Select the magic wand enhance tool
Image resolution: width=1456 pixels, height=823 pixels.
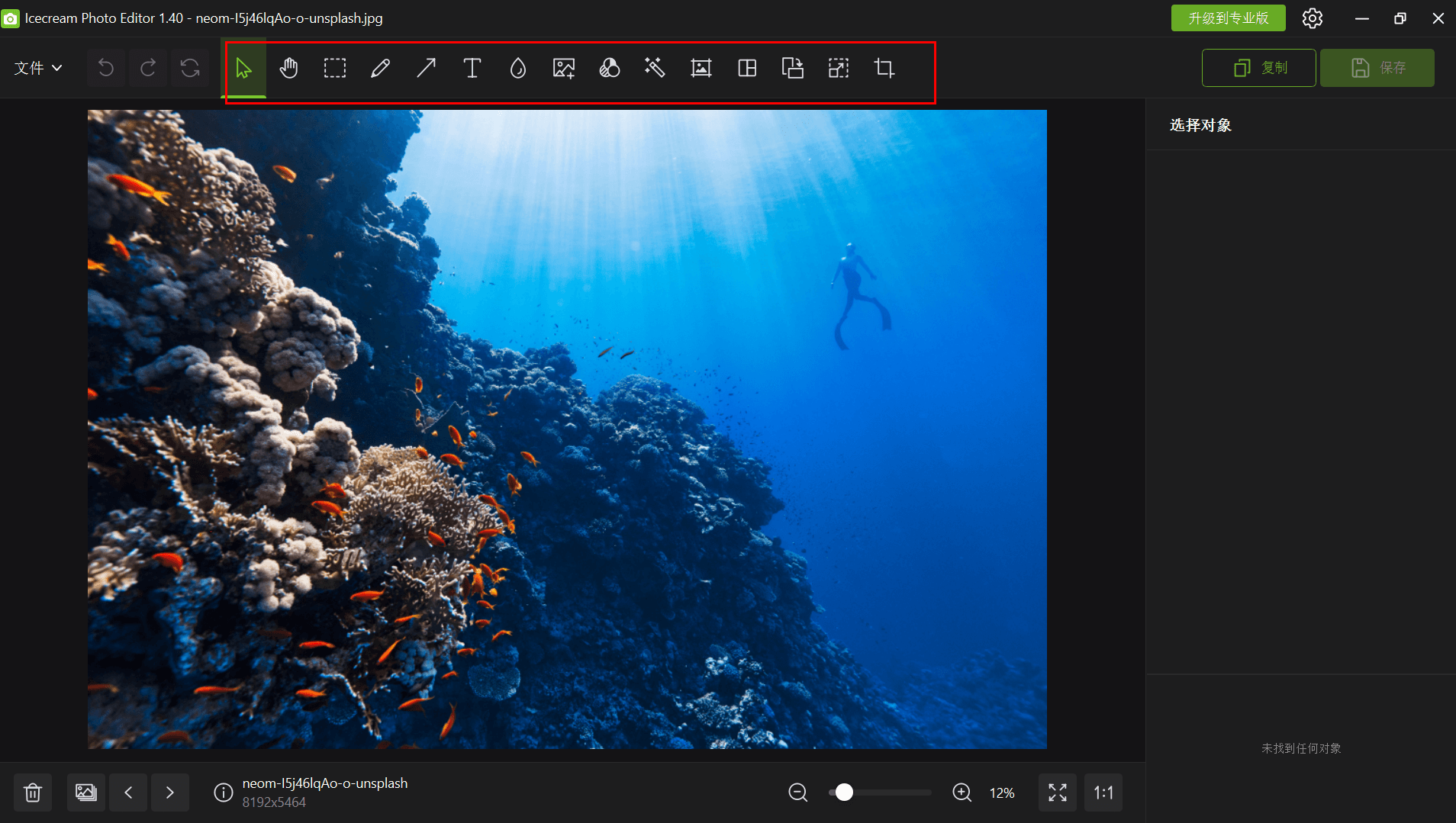(655, 69)
